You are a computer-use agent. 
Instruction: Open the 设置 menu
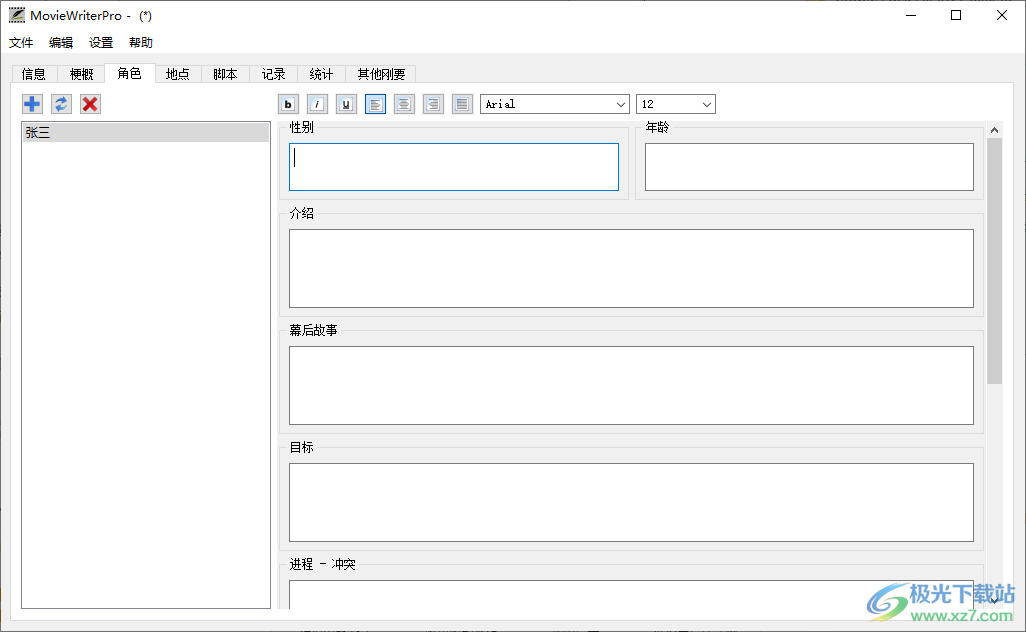101,43
